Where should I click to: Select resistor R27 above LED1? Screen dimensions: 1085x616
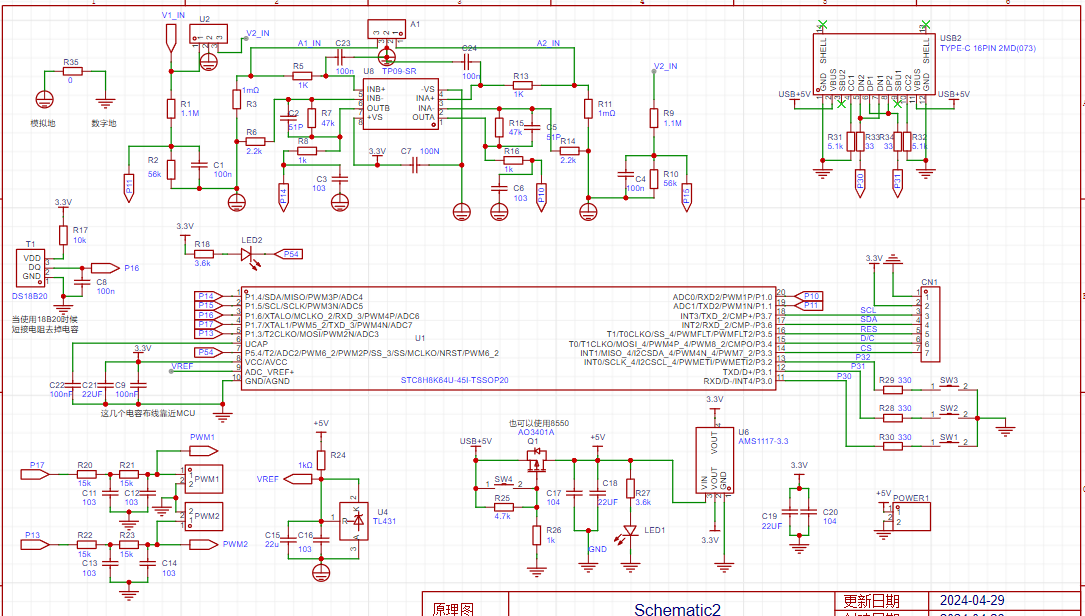click(630, 489)
